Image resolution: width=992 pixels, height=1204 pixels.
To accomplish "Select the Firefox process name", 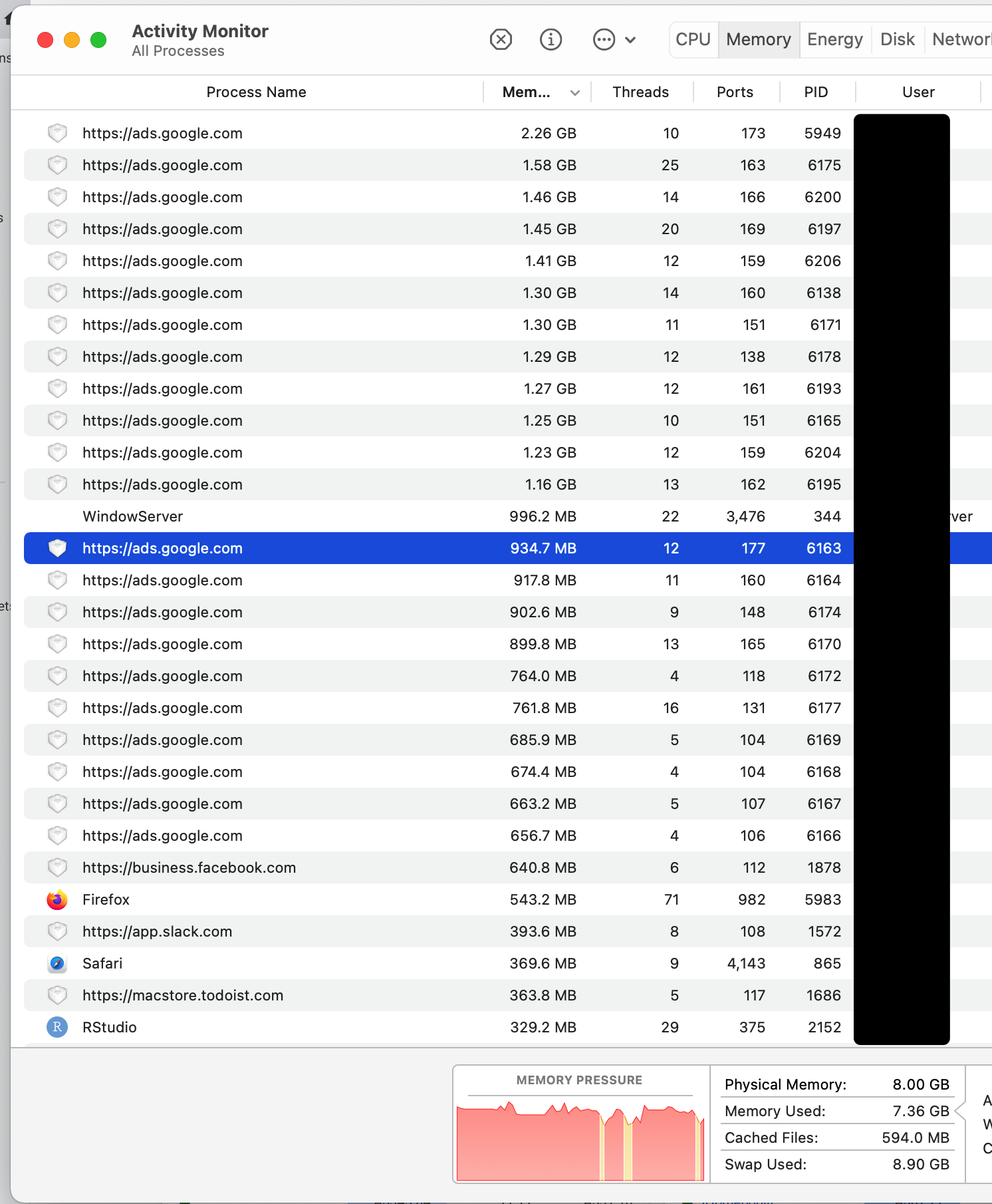I will (x=106, y=900).
